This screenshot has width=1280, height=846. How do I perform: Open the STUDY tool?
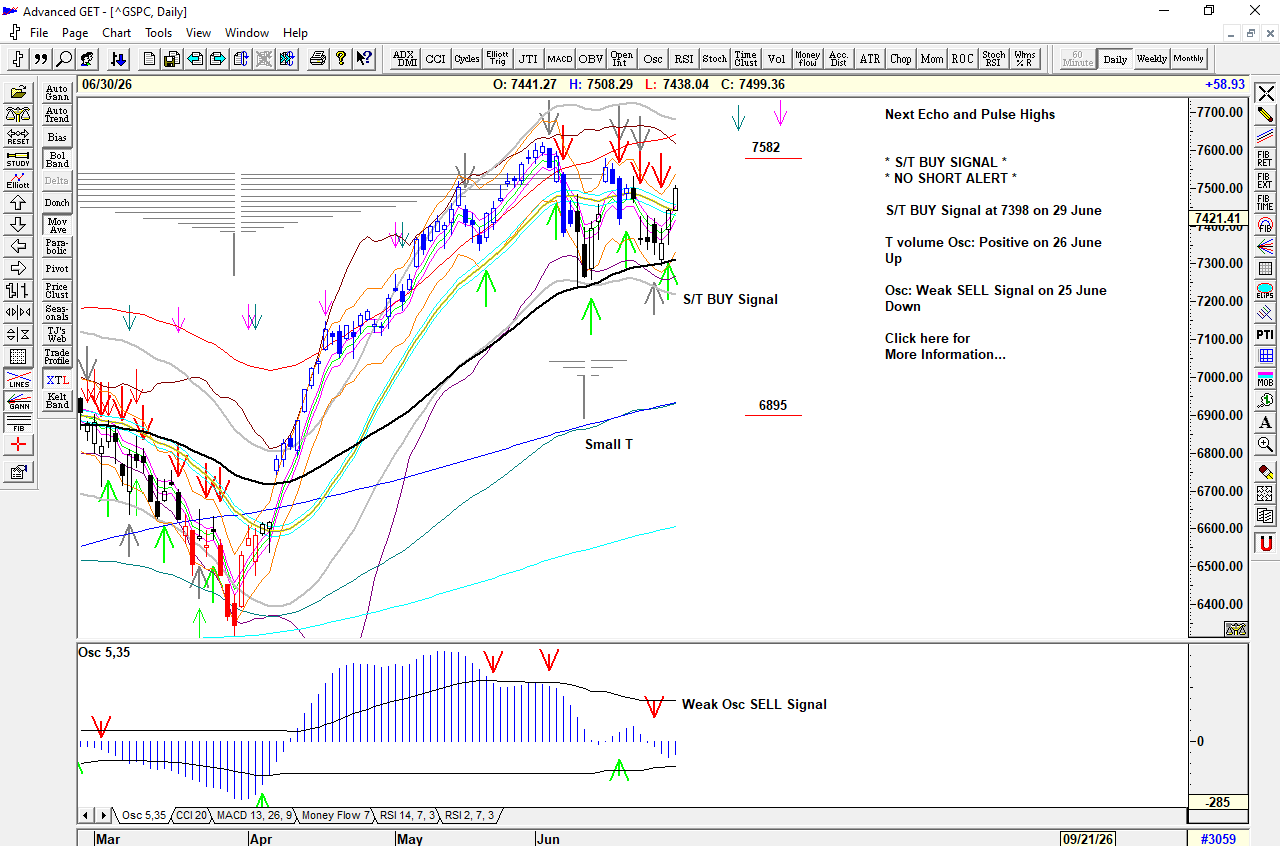coord(18,159)
